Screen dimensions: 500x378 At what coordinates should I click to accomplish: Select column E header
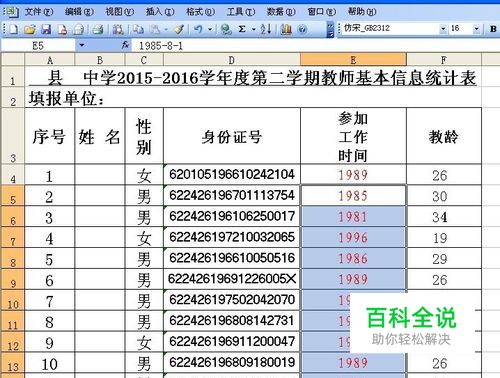(353, 60)
